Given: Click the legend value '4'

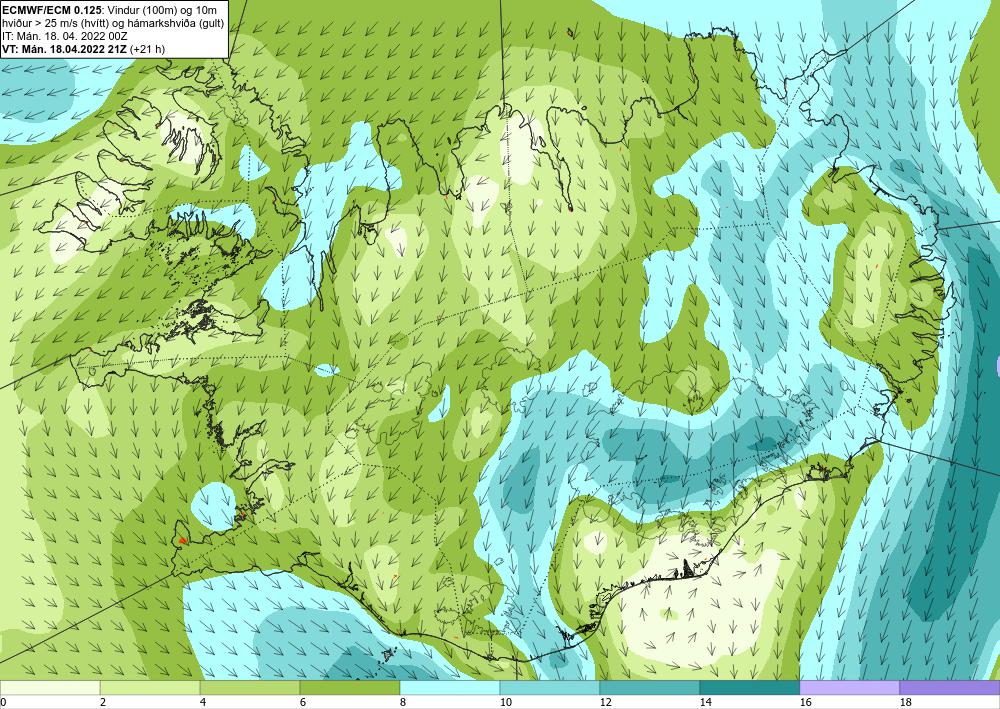Looking at the screenshot, I should point(203,702).
